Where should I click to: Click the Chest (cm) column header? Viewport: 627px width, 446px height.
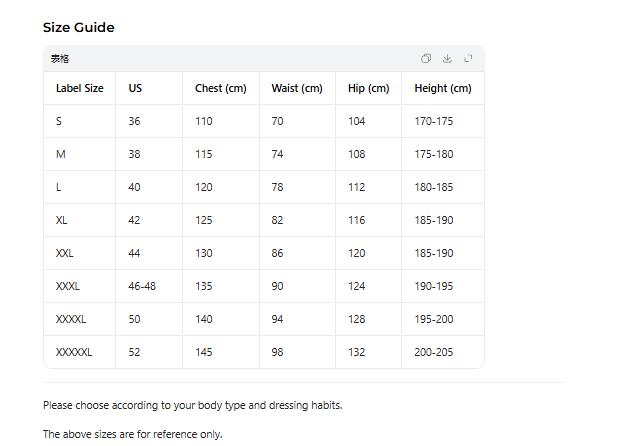click(220, 88)
